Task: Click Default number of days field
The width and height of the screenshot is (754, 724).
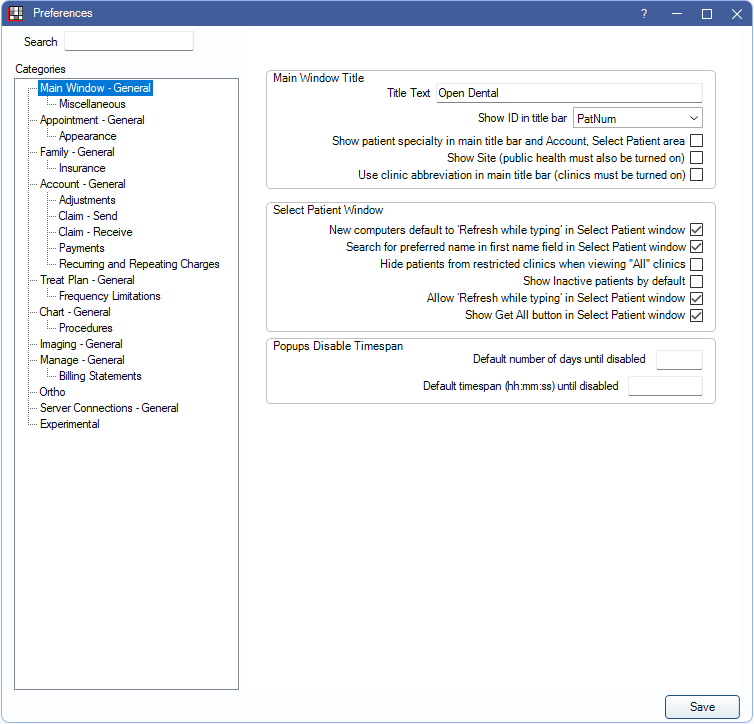Action: [679, 360]
